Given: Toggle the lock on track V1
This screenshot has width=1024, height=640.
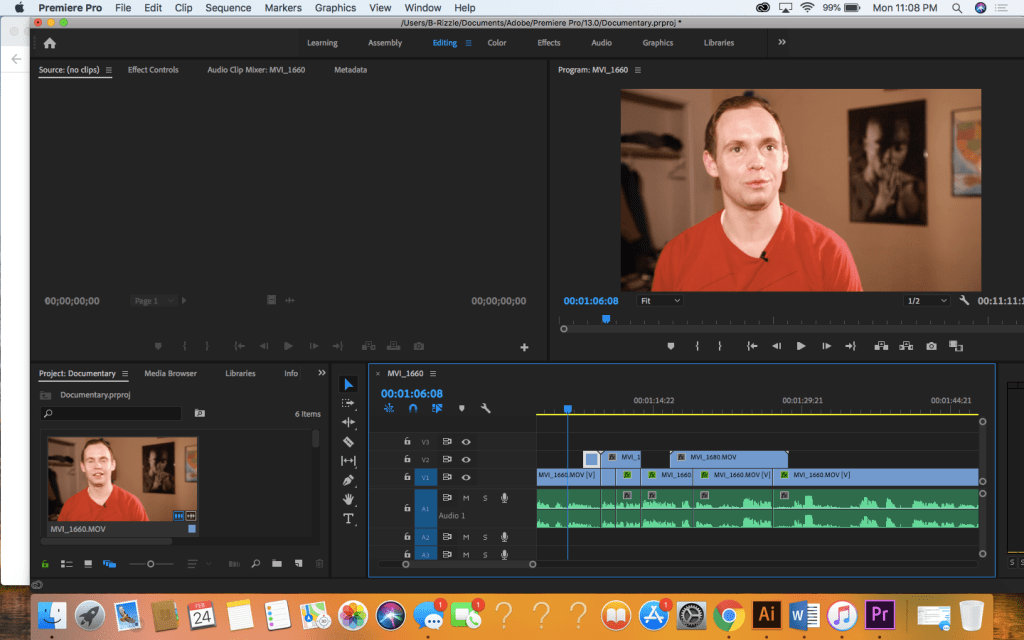Looking at the screenshot, I should click(x=407, y=477).
